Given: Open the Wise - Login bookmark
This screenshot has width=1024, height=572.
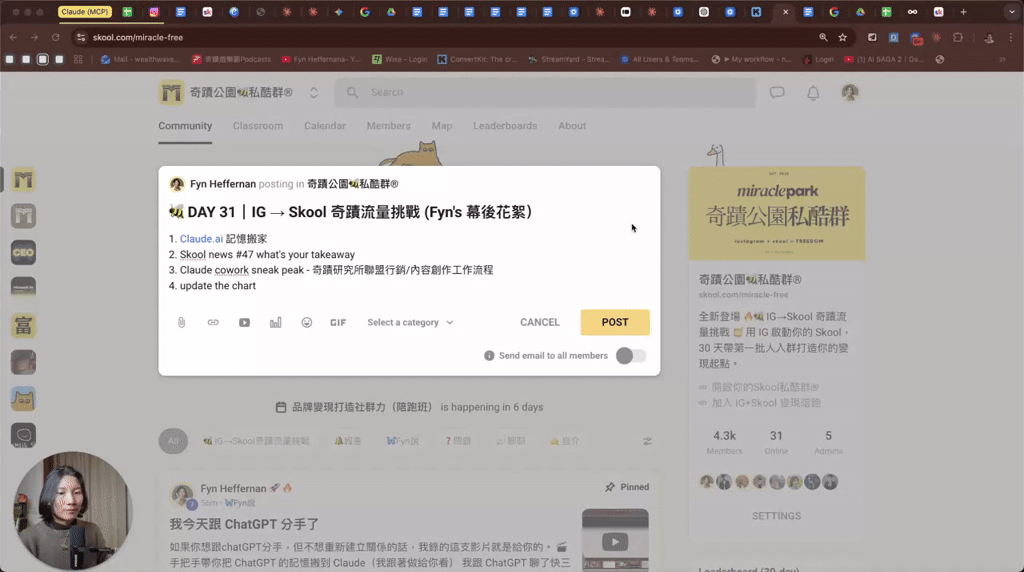Looking at the screenshot, I should pos(400,59).
